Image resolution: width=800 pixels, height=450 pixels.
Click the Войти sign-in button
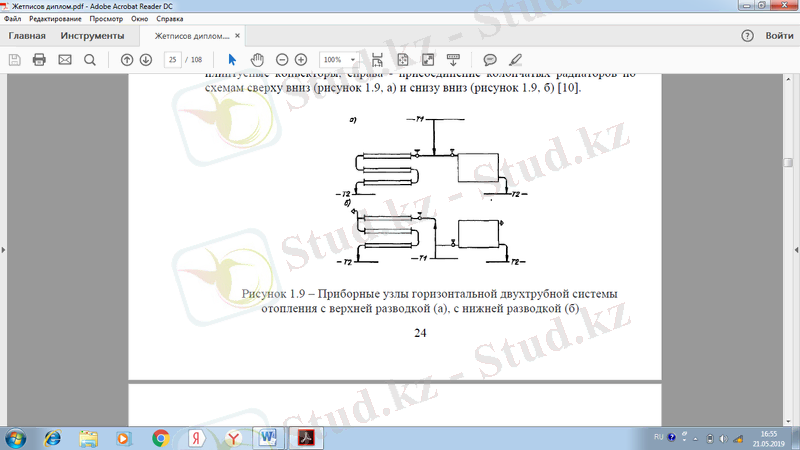779,36
